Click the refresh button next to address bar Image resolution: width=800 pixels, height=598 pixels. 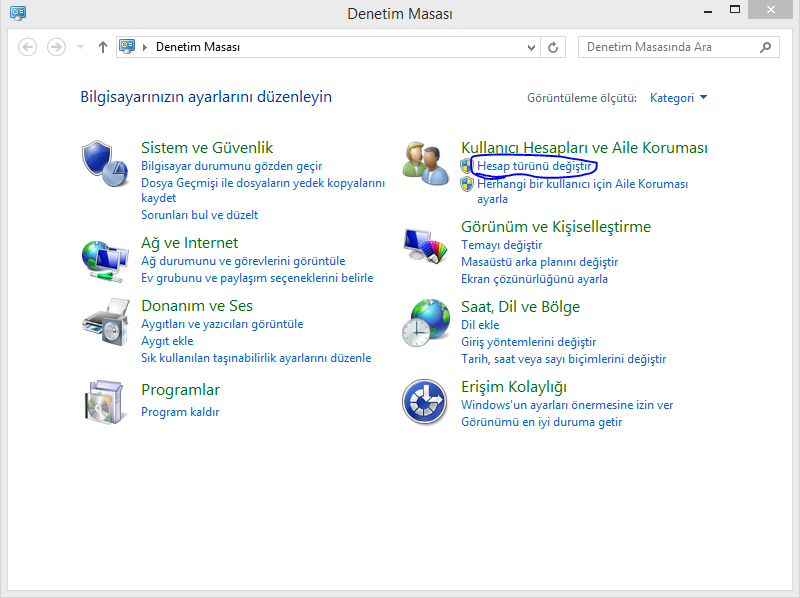coord(553,47)
